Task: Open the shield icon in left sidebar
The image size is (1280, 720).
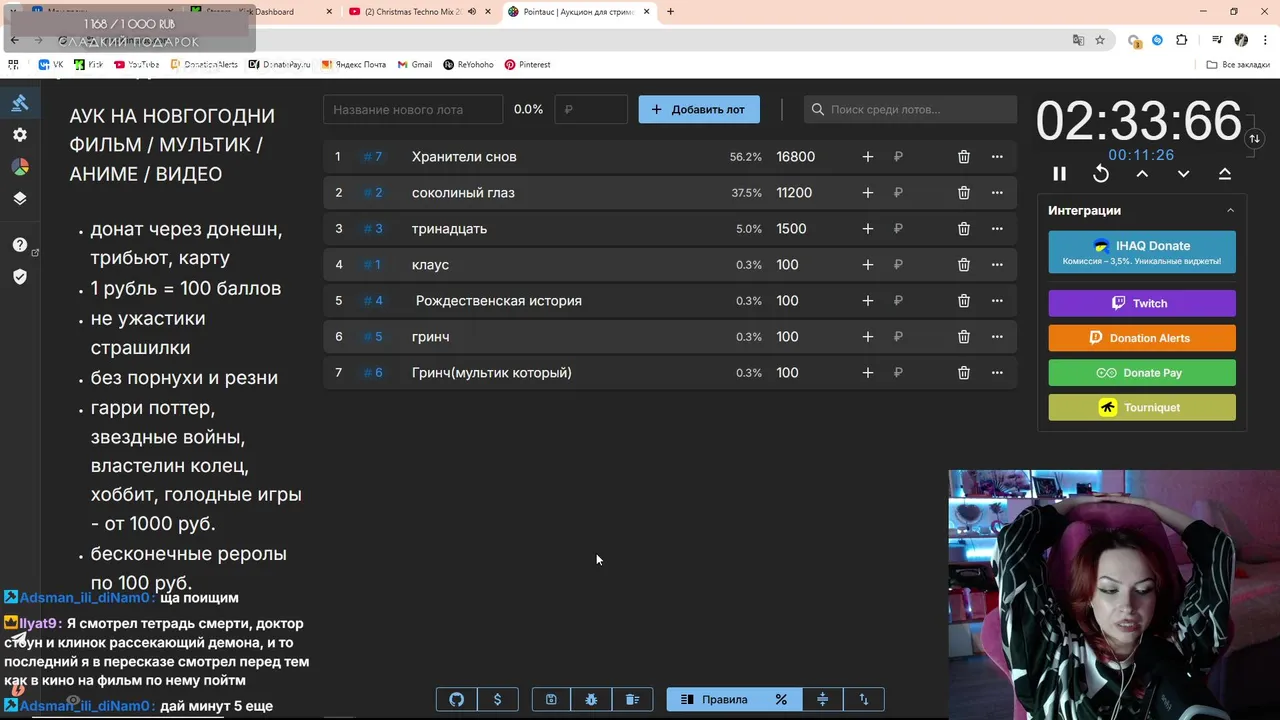Action: click(20, 277)
